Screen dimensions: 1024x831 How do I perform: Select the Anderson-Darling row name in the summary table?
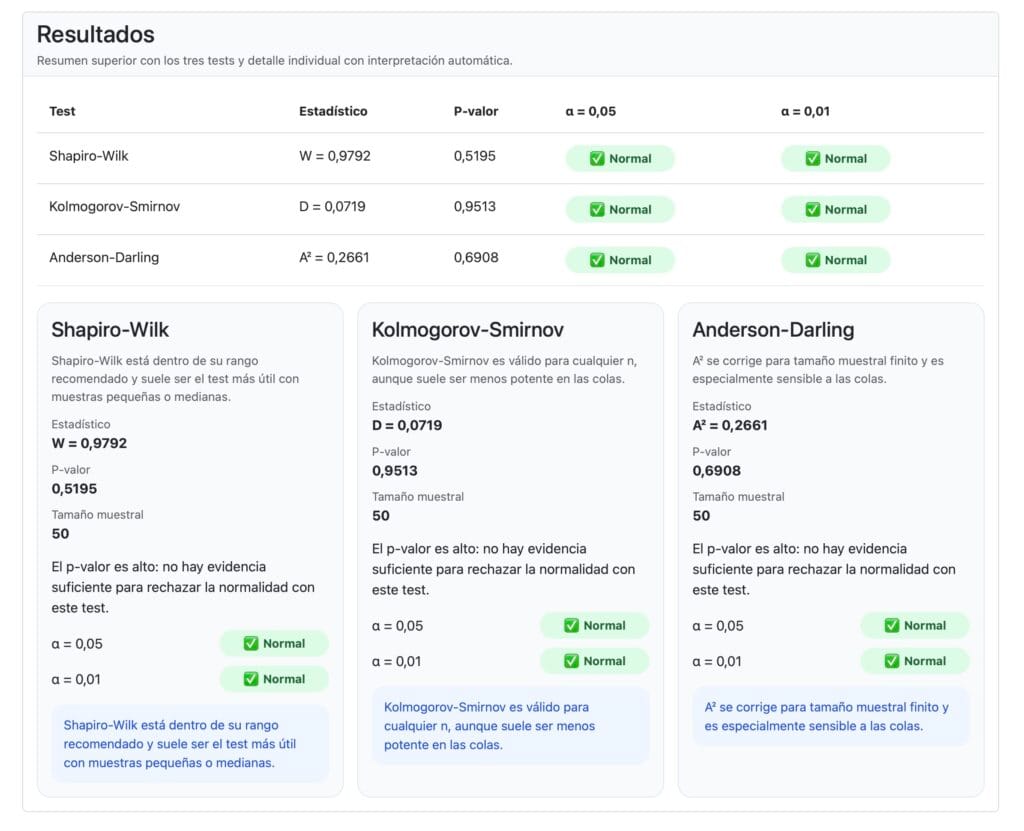[x=104, y=257]
